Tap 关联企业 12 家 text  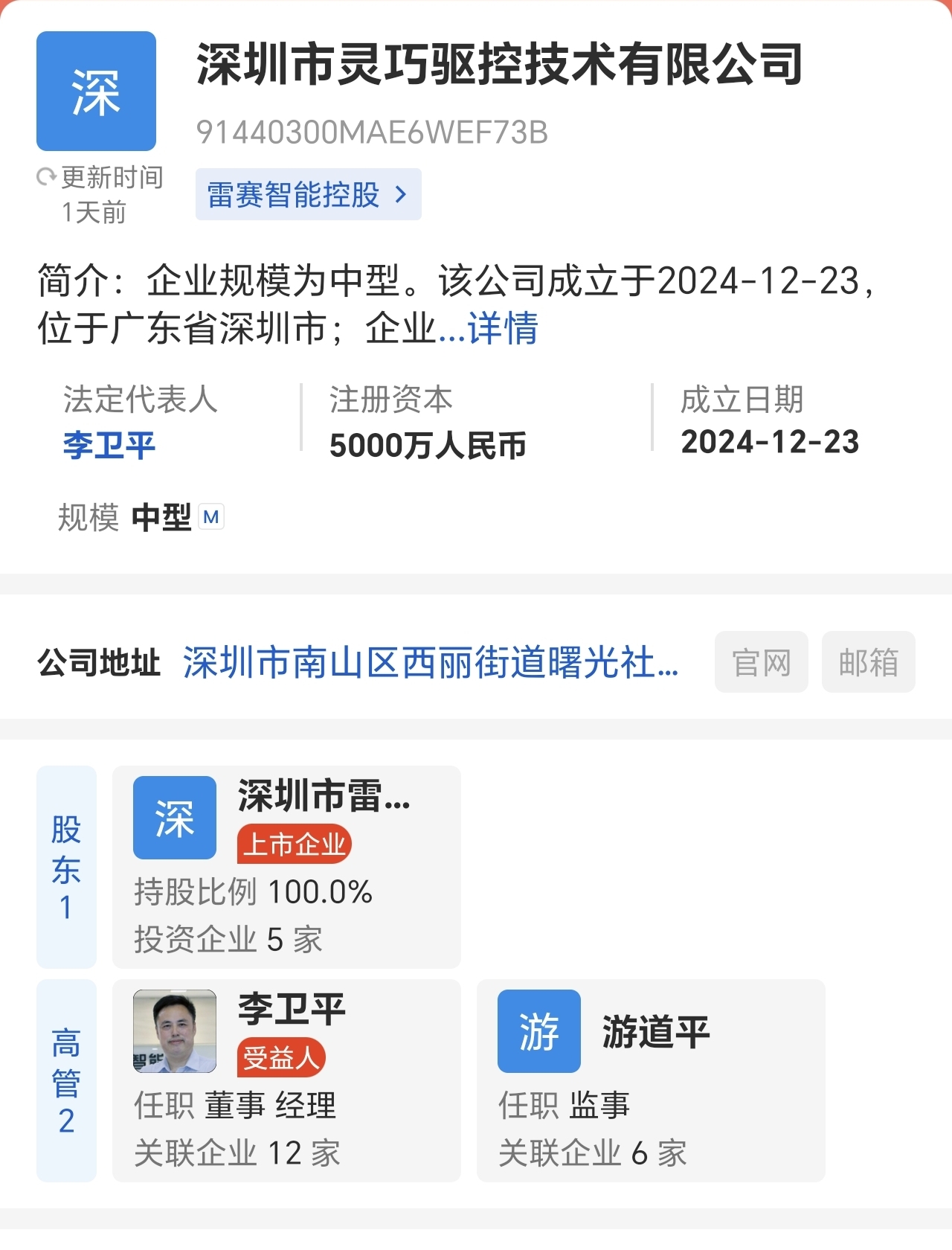[237, 1153]
